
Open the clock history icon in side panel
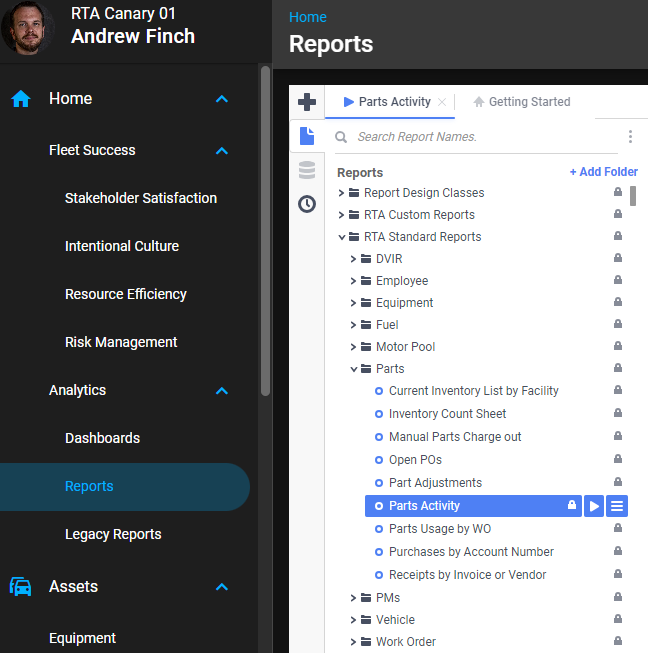point(307,204)
